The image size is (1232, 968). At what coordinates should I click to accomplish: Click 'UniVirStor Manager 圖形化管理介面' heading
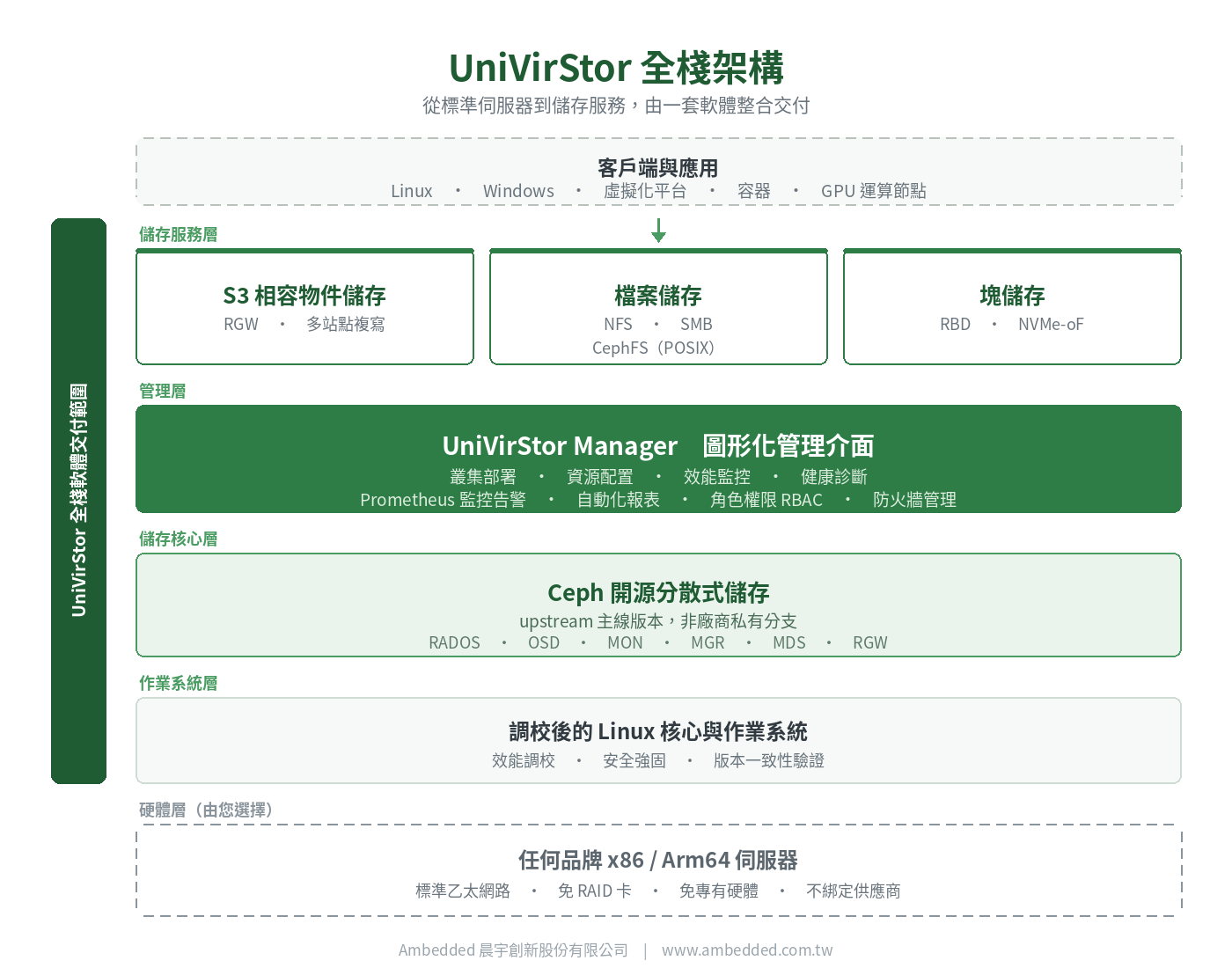point(658,446)
